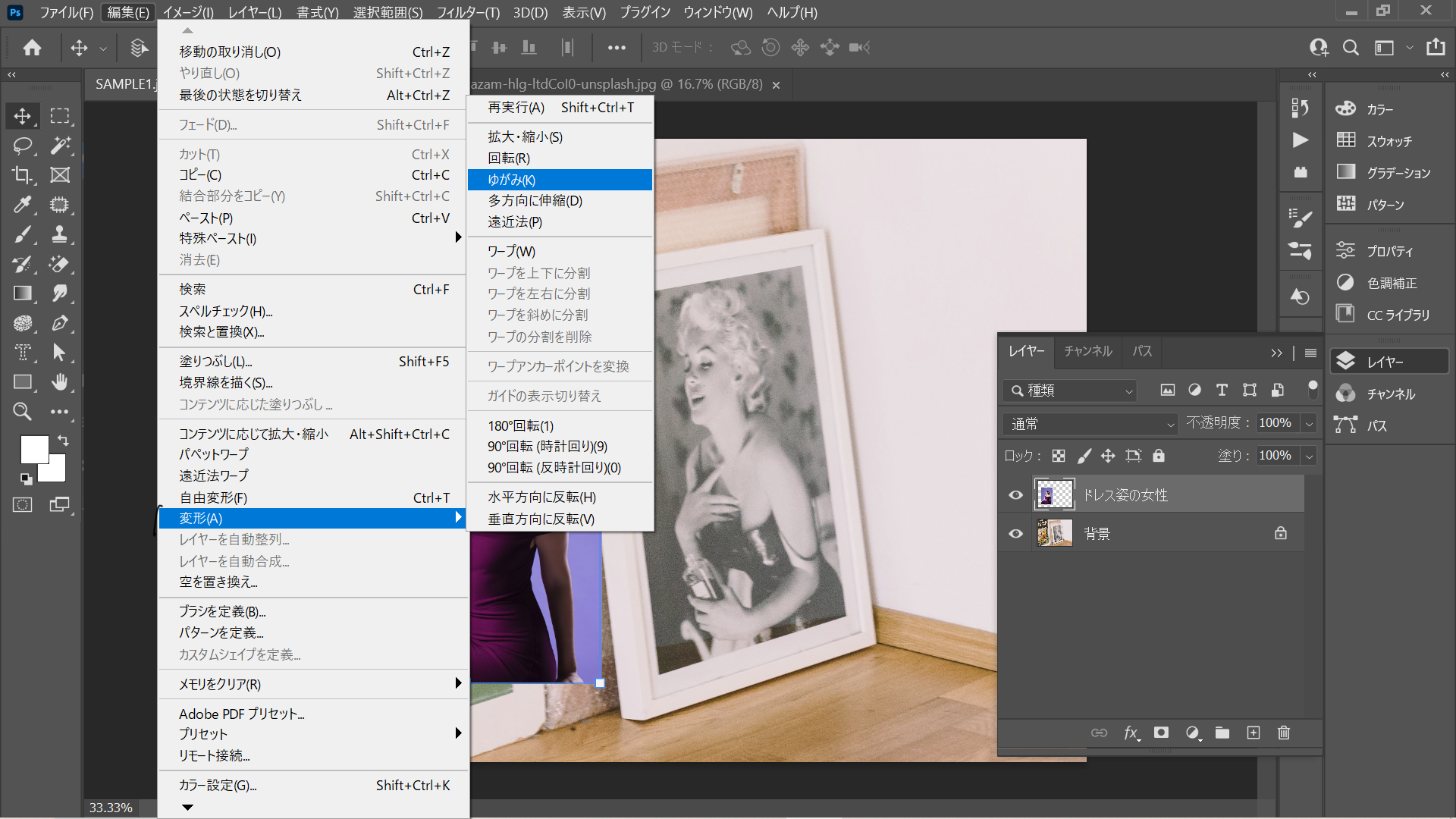The image size is (1456, 819).
Task: Toggle lock transparent pixels button
Action: point(1059,456)
